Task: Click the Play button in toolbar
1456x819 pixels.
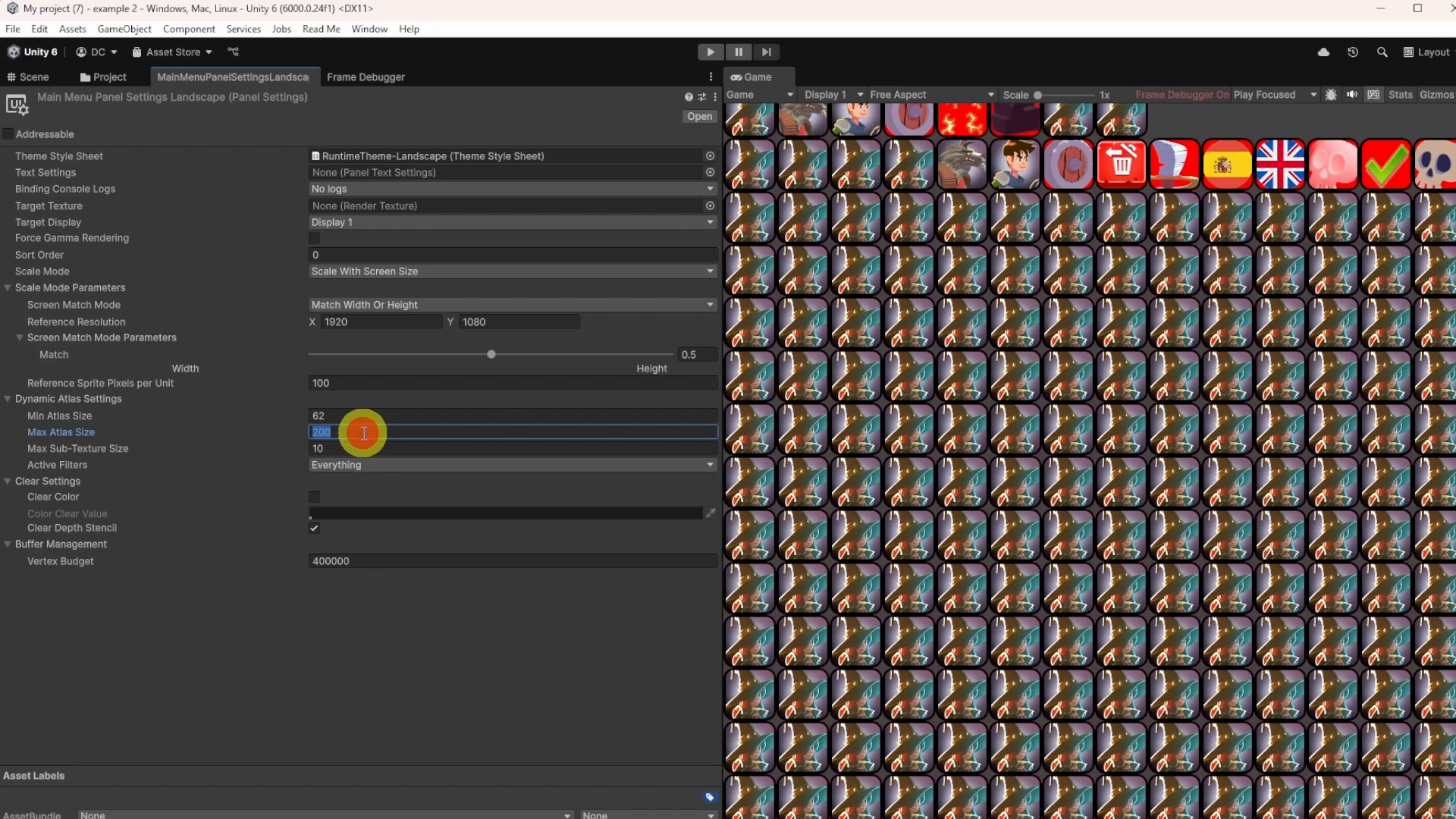Action: coord(710,52)
